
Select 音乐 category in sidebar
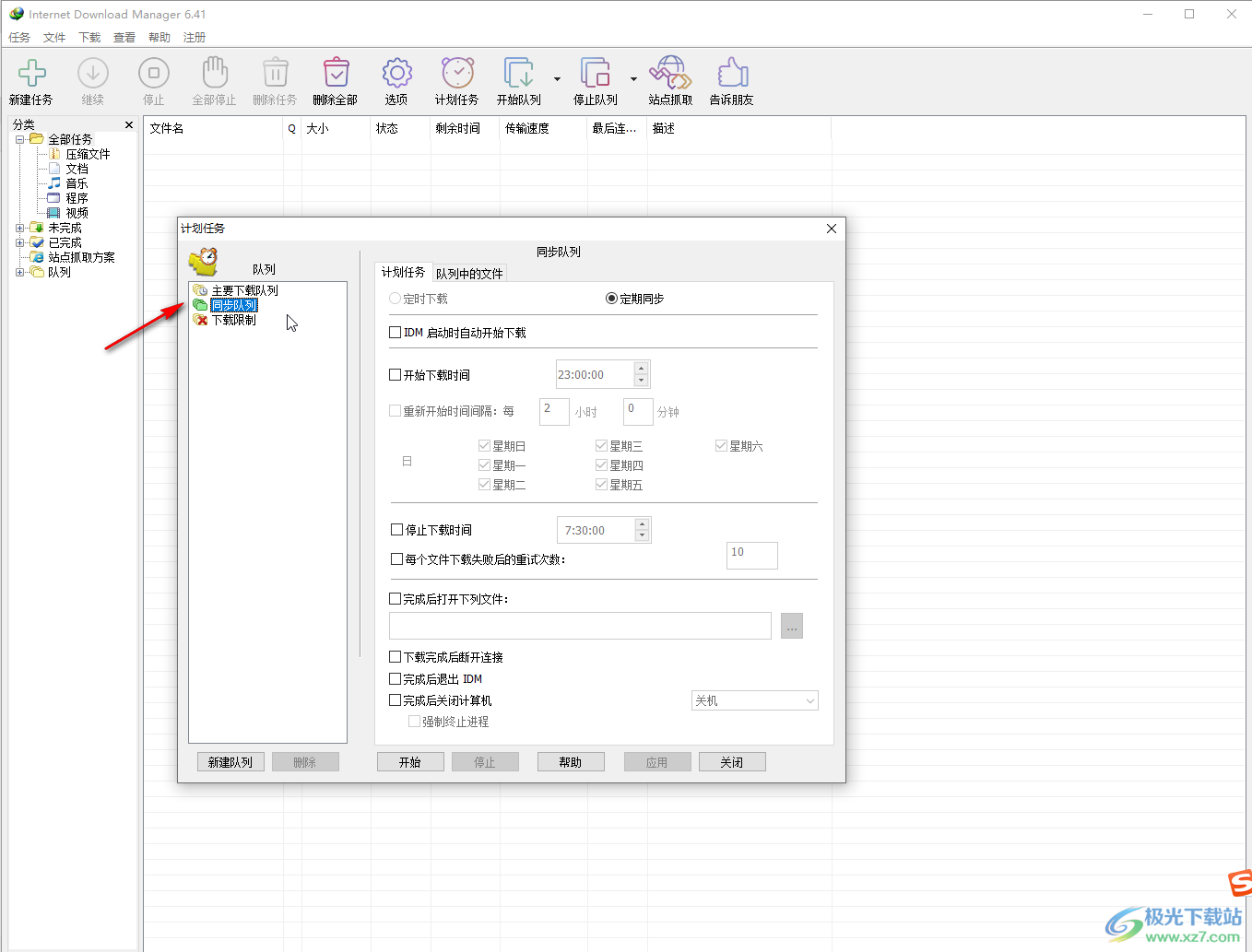tap(77, 183)
